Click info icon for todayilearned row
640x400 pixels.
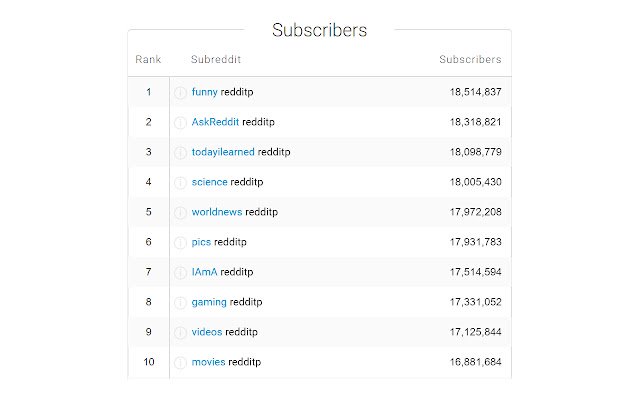(x=180, y=153)
